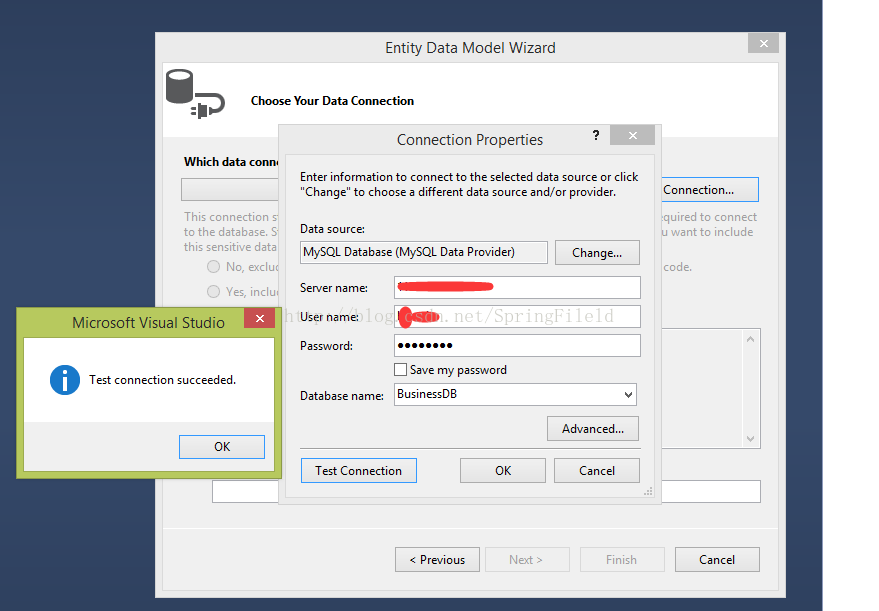Click the connection settings name field at wizard bottom
The image size is (879, 611).
246,492
